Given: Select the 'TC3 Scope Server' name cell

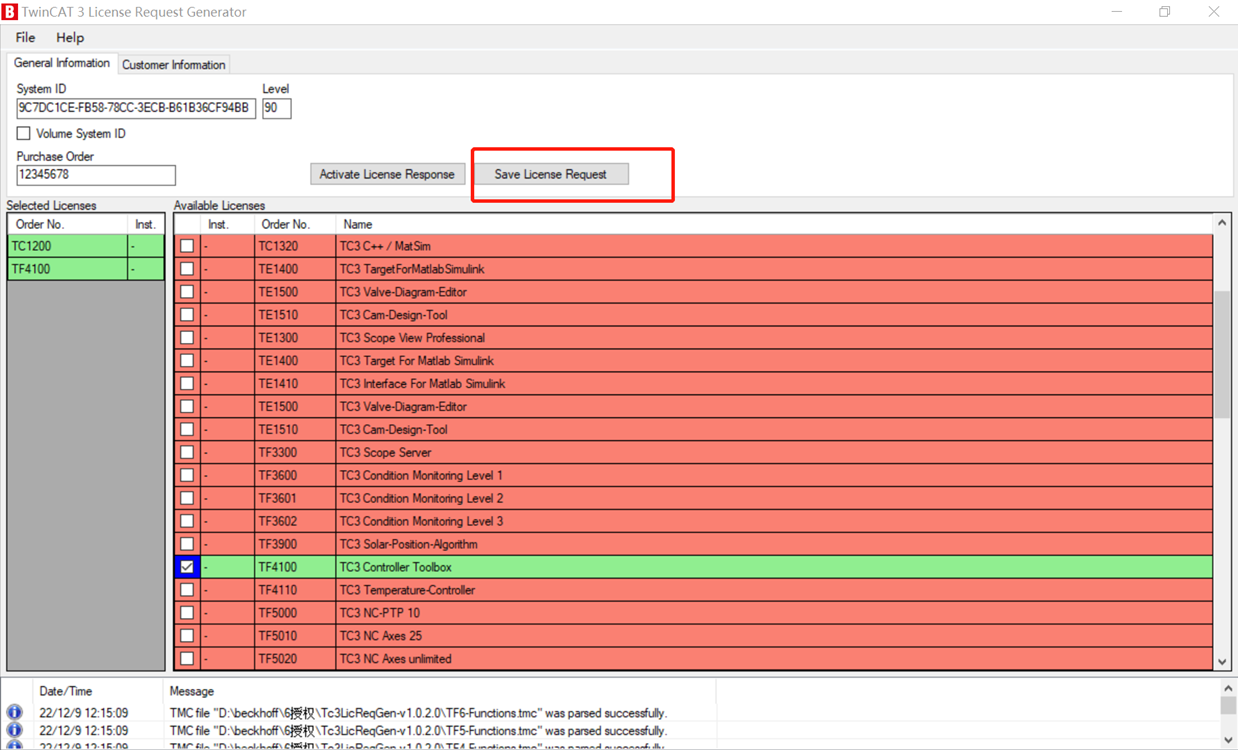Looking at the screenshot, I should coord(775,453).
